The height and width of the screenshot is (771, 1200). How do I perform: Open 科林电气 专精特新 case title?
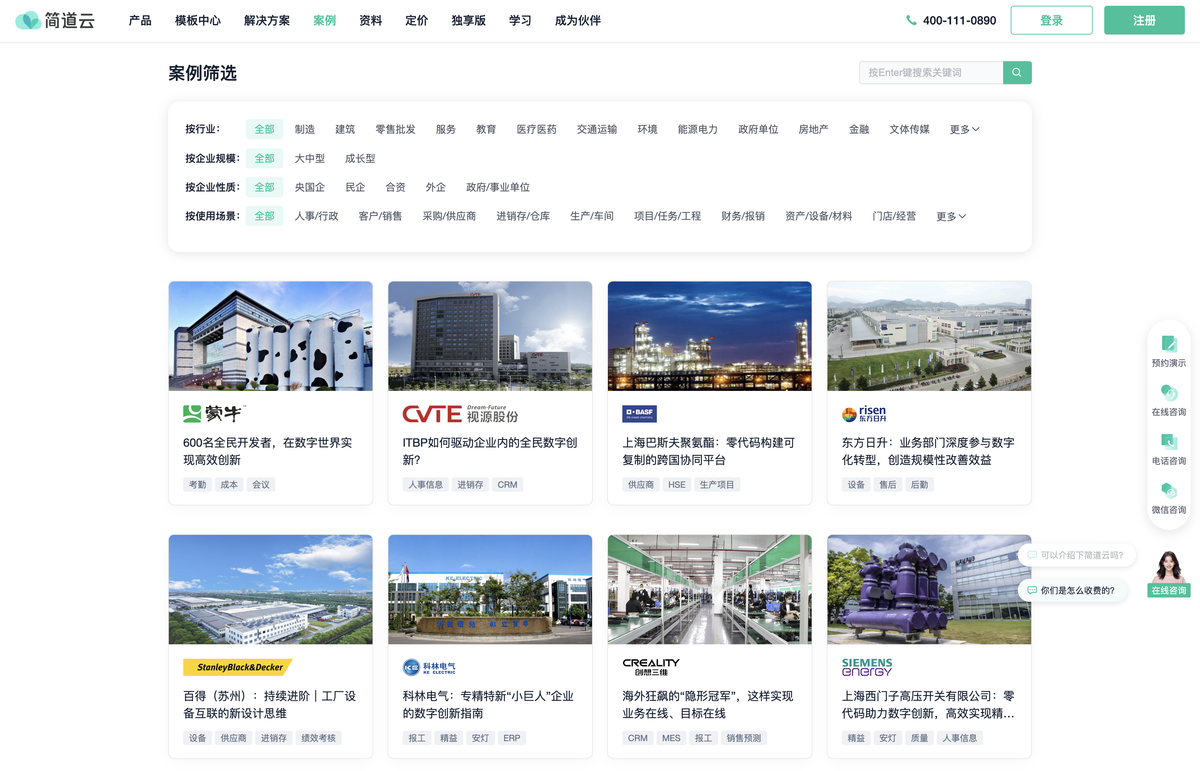tap(488, 704)
